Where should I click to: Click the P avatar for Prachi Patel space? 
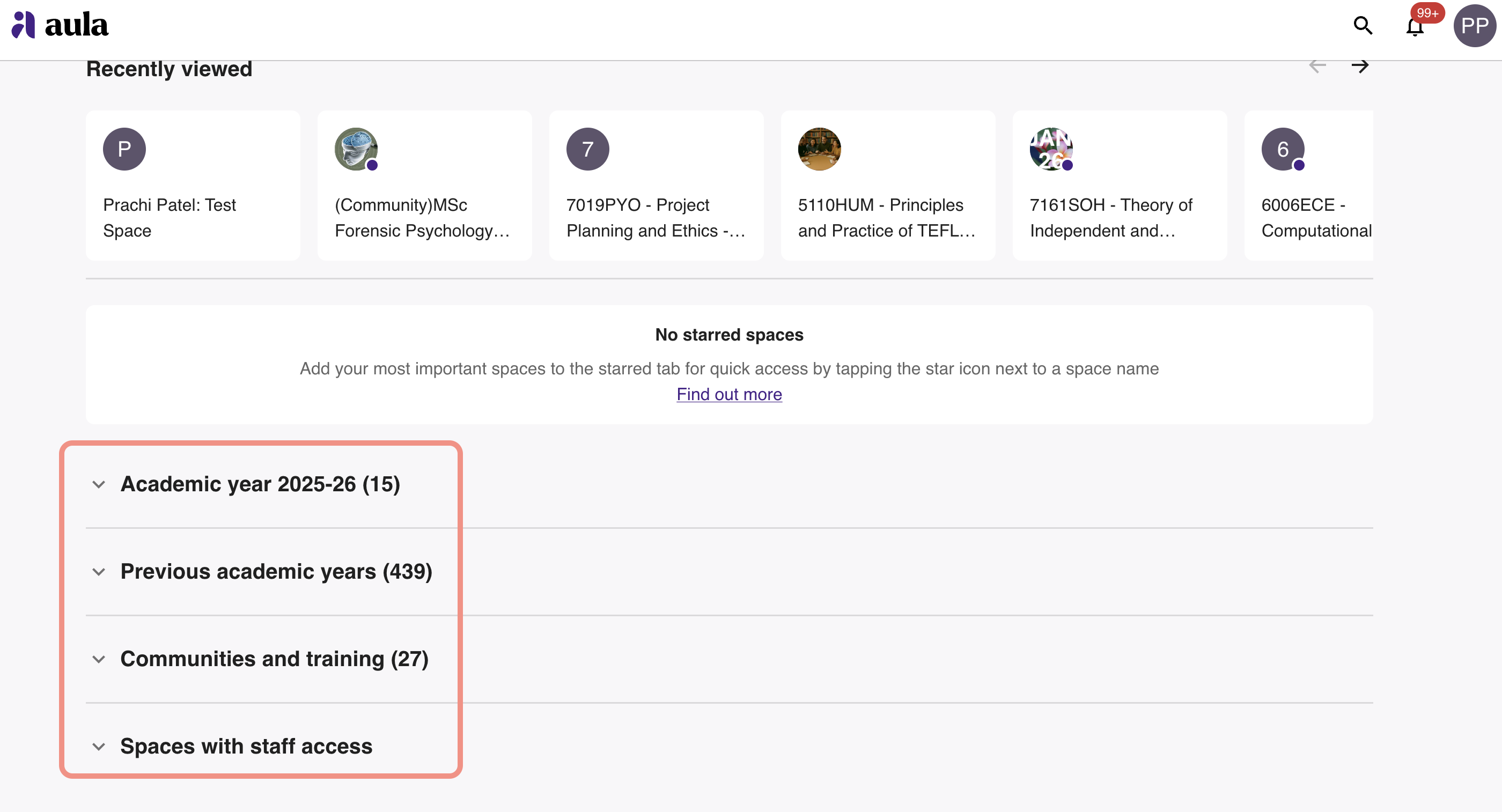click(x=124, y=149)
